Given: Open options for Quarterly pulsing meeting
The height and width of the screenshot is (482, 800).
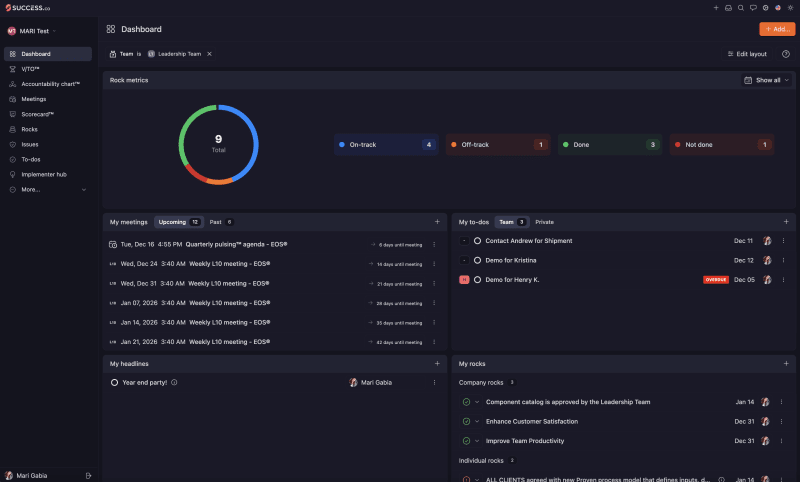Looking at the screenshot, I should pyautogui.click(x=434, y=244).
